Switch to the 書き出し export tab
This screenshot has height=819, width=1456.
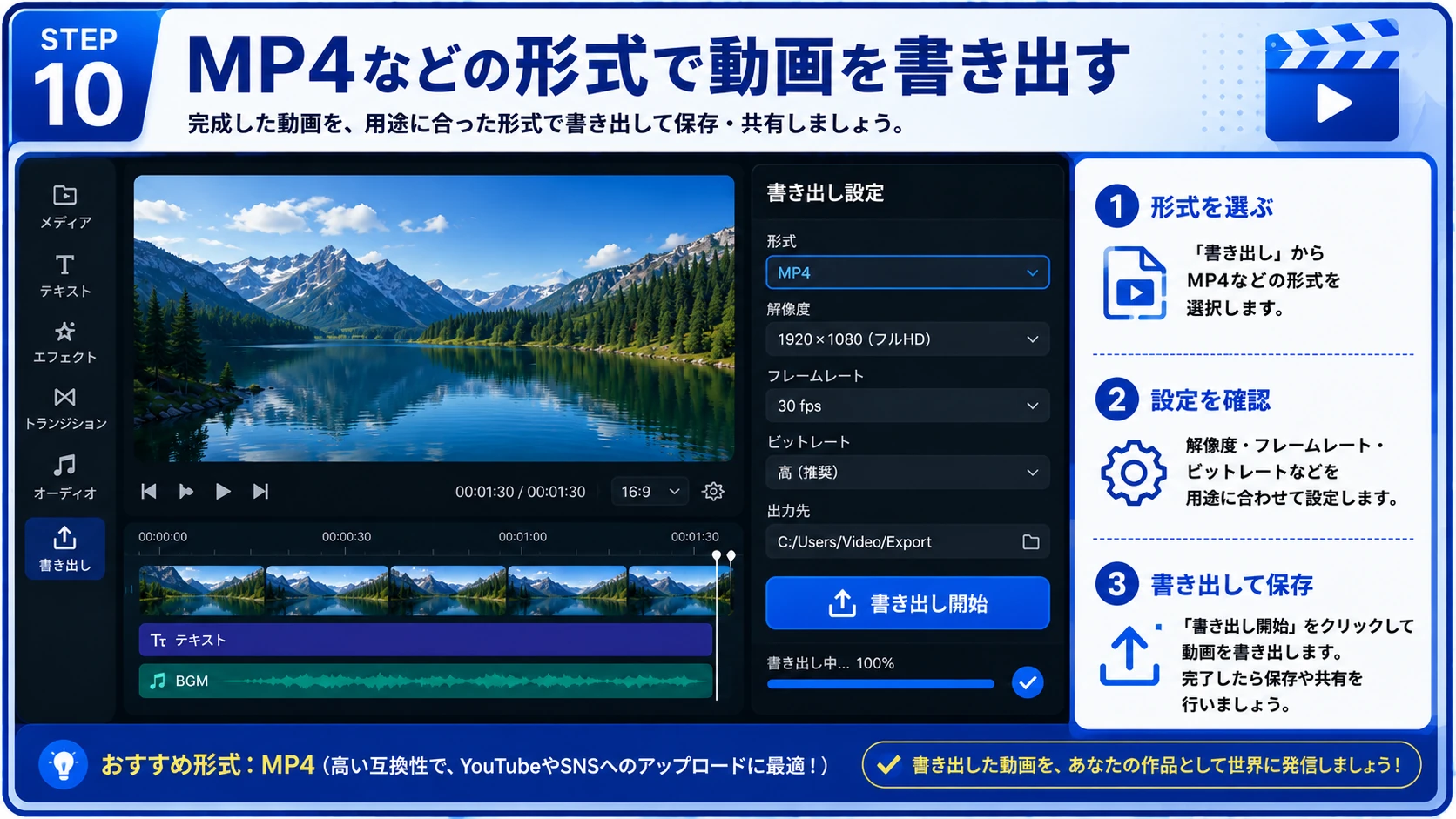click(65, 548)
